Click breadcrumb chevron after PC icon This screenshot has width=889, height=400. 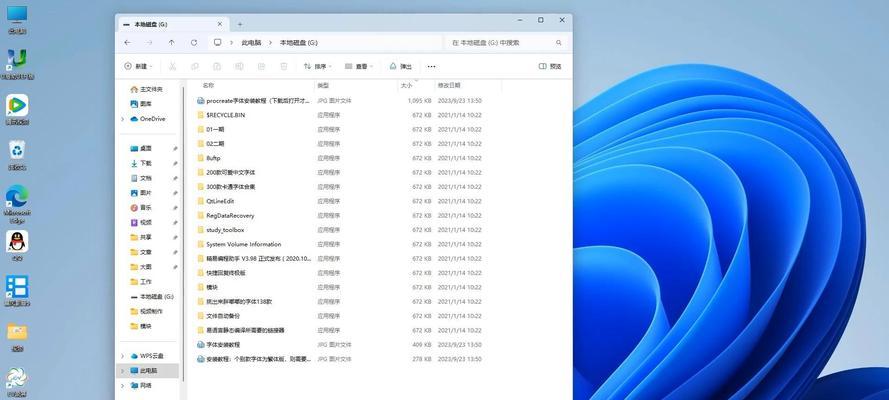coord(232,42)
